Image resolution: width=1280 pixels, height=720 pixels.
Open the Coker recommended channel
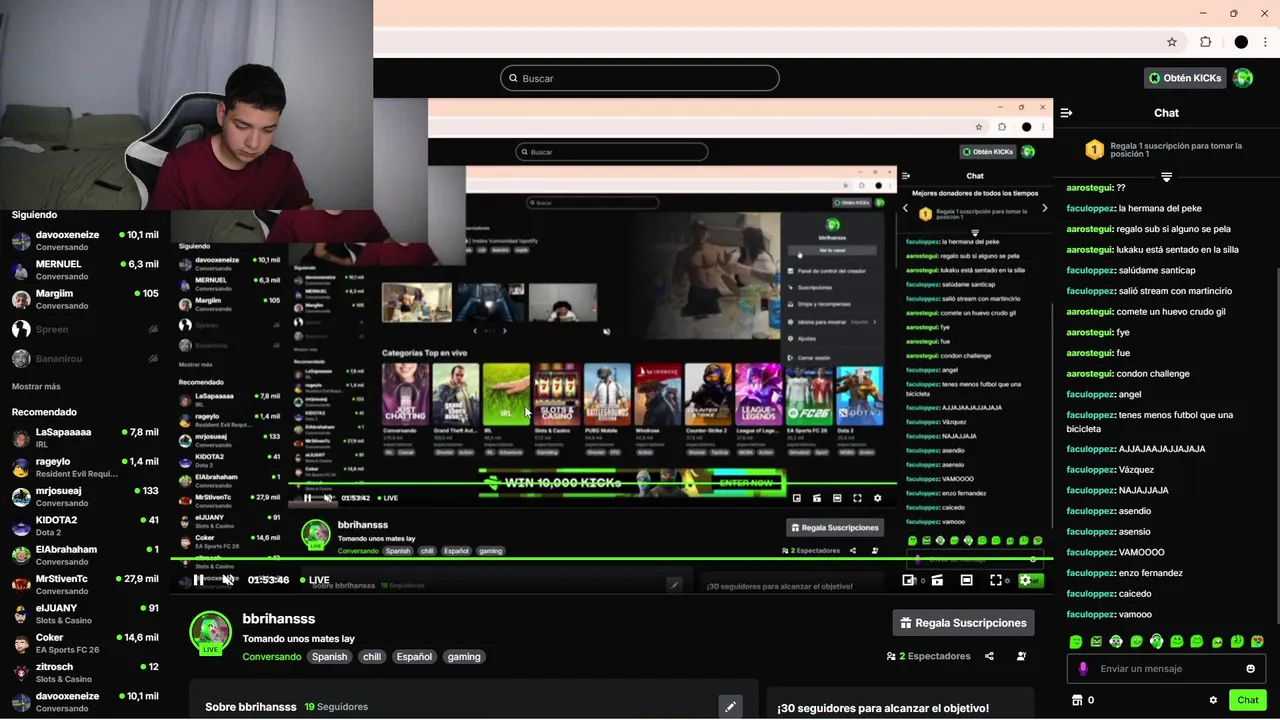85,643
